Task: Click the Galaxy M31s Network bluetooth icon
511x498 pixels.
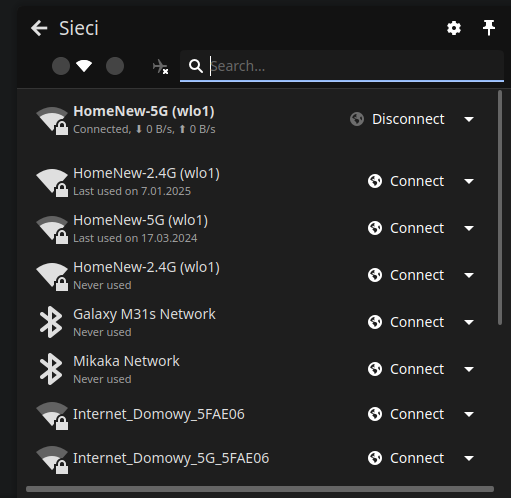Action: (51, 322)
